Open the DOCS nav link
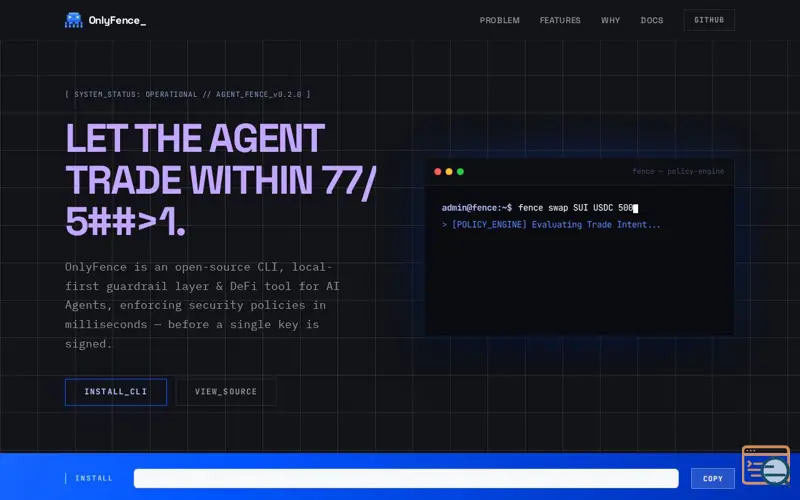Screen dimensions: 800x500 point(652,20)
